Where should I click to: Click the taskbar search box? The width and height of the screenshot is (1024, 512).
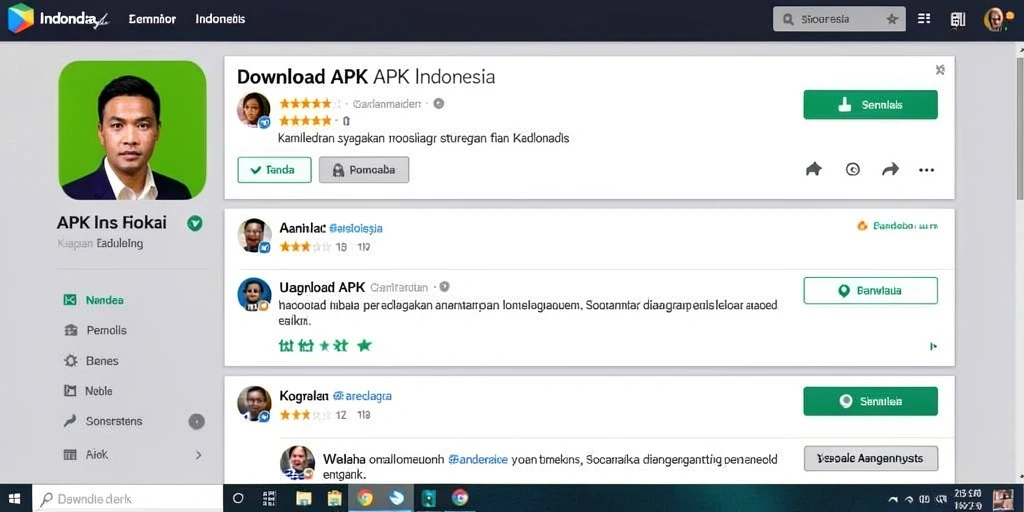(127, 499)
